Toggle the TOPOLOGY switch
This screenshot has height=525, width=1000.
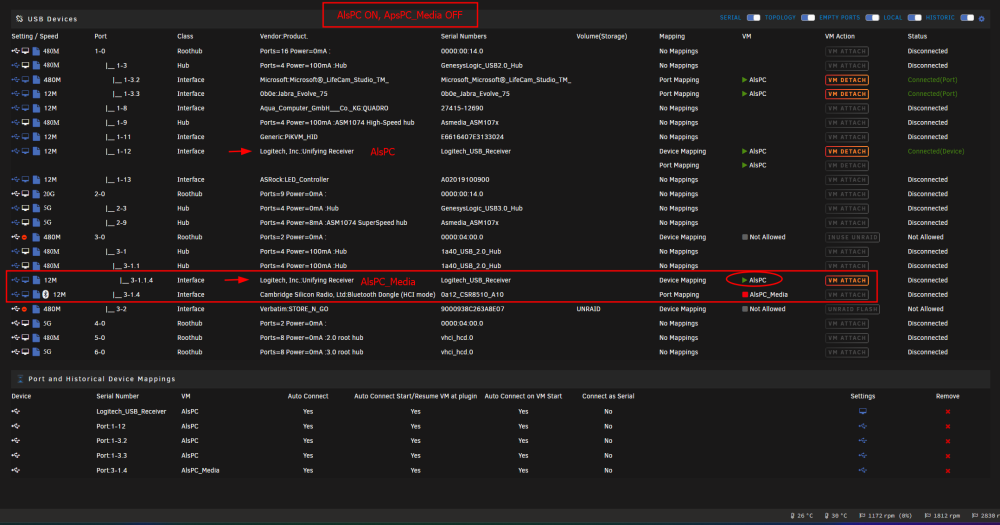tap(807, 18)
